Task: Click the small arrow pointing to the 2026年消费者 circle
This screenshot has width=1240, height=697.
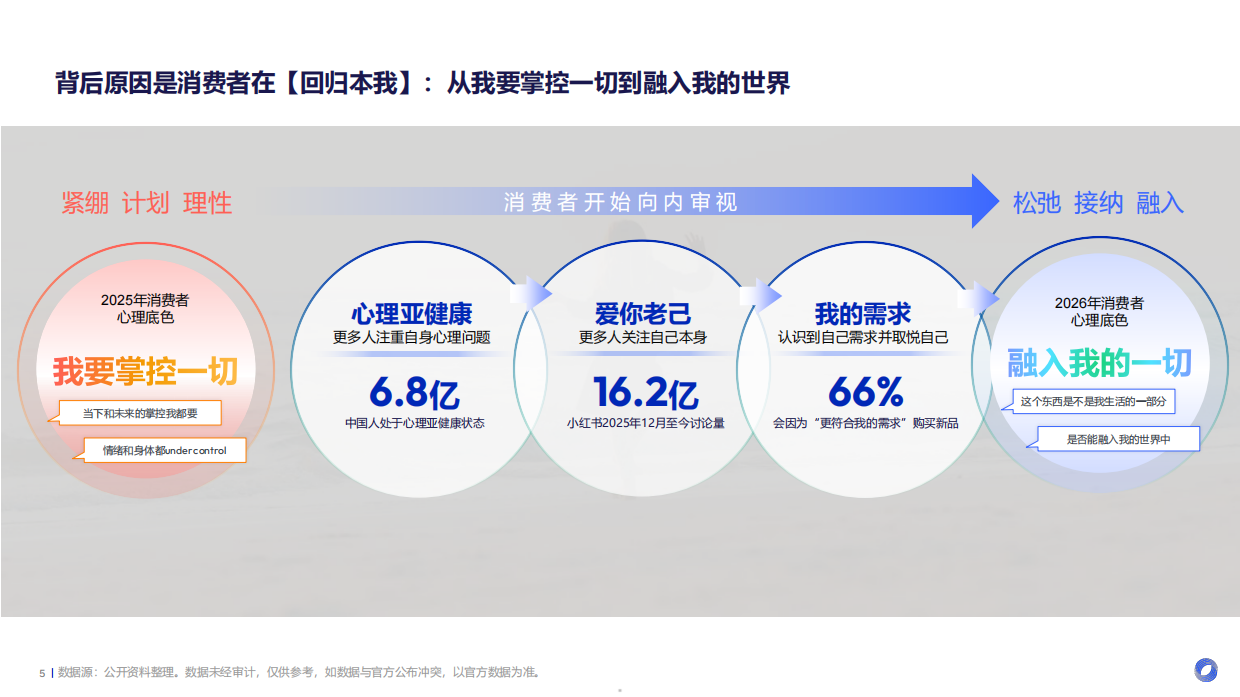Action: (x=978, y=297)
